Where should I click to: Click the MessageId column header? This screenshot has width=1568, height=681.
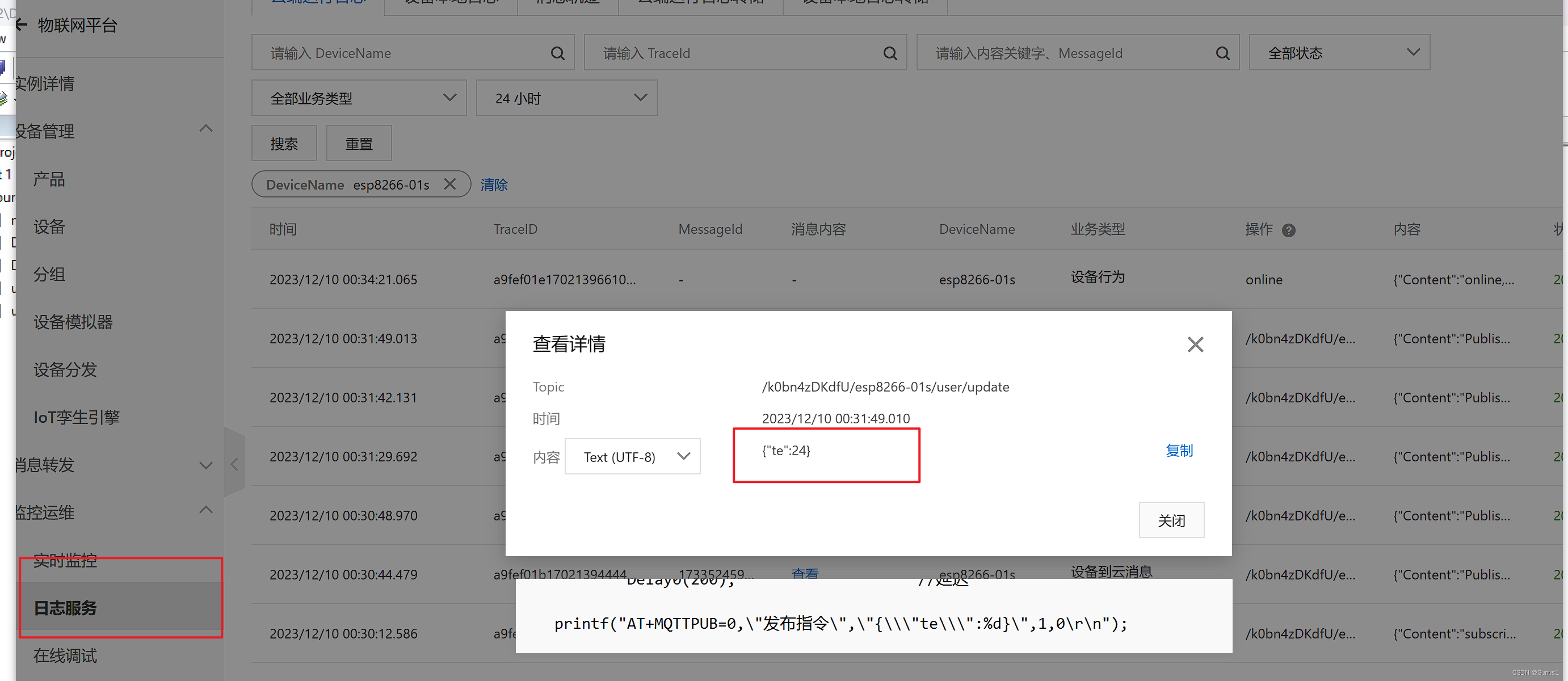click(x=711, y=229)
